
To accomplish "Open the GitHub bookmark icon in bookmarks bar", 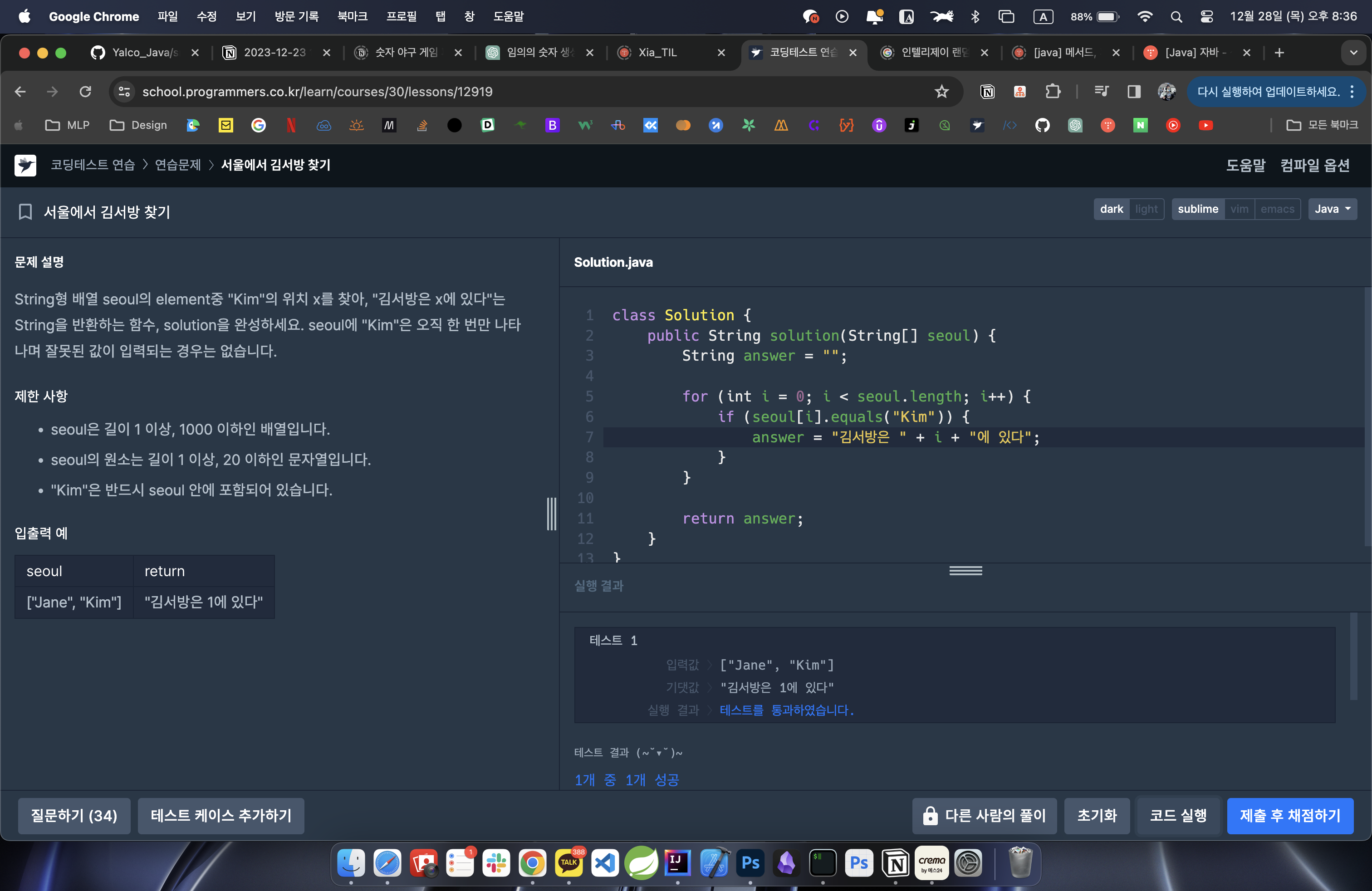I will [x=1042, y=125].
